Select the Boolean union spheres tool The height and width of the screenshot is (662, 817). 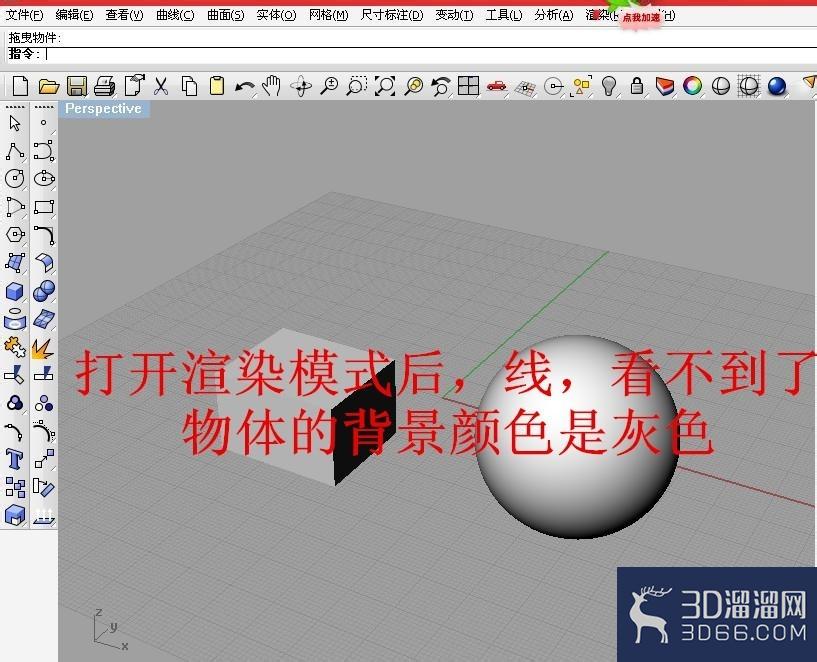[x=44, y=291]
